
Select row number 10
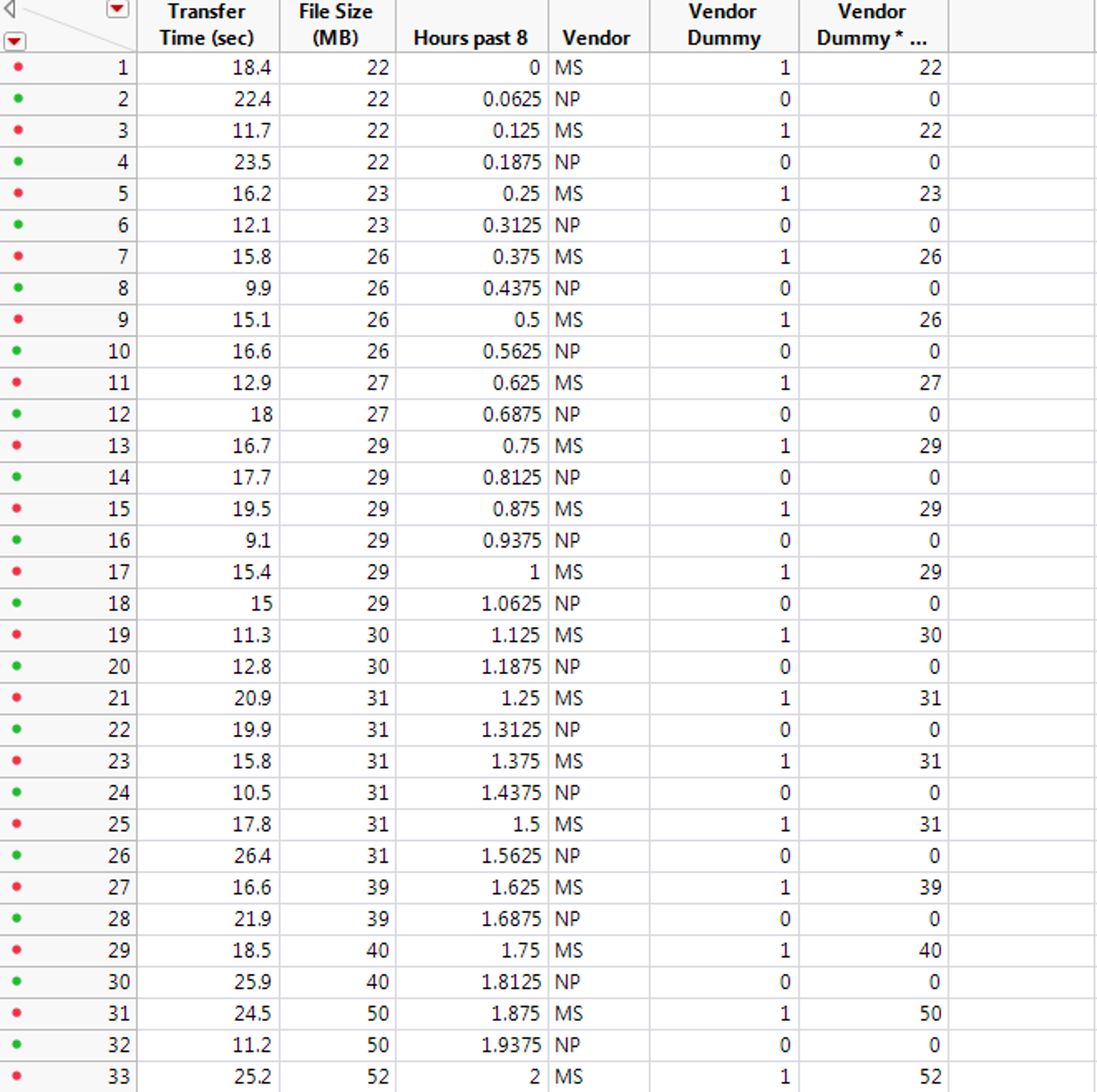119,351
